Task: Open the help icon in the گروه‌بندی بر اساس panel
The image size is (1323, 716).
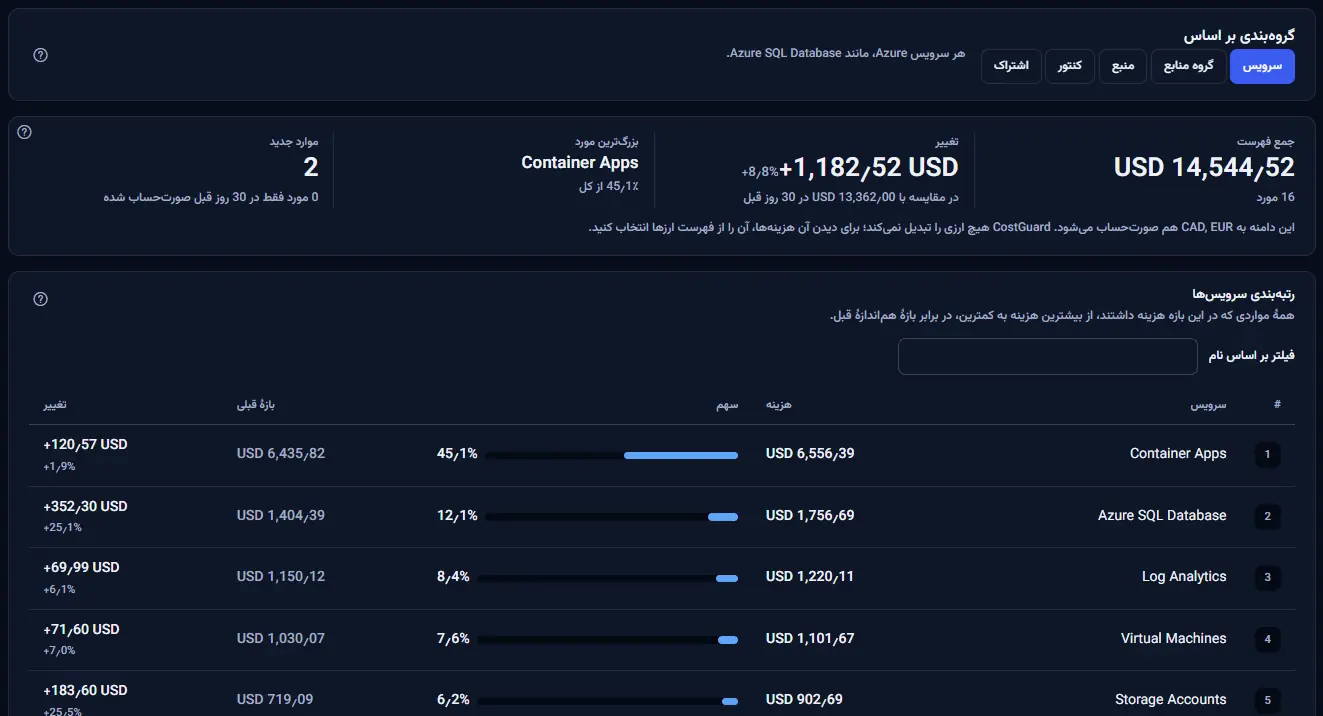Action: click(40, 55)
